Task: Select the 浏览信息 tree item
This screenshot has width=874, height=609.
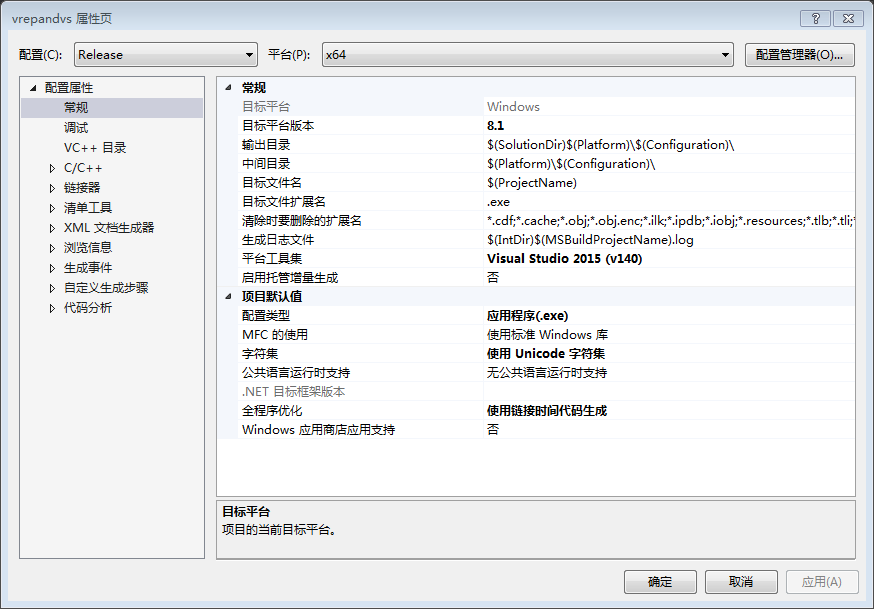Action: [87, 247]
